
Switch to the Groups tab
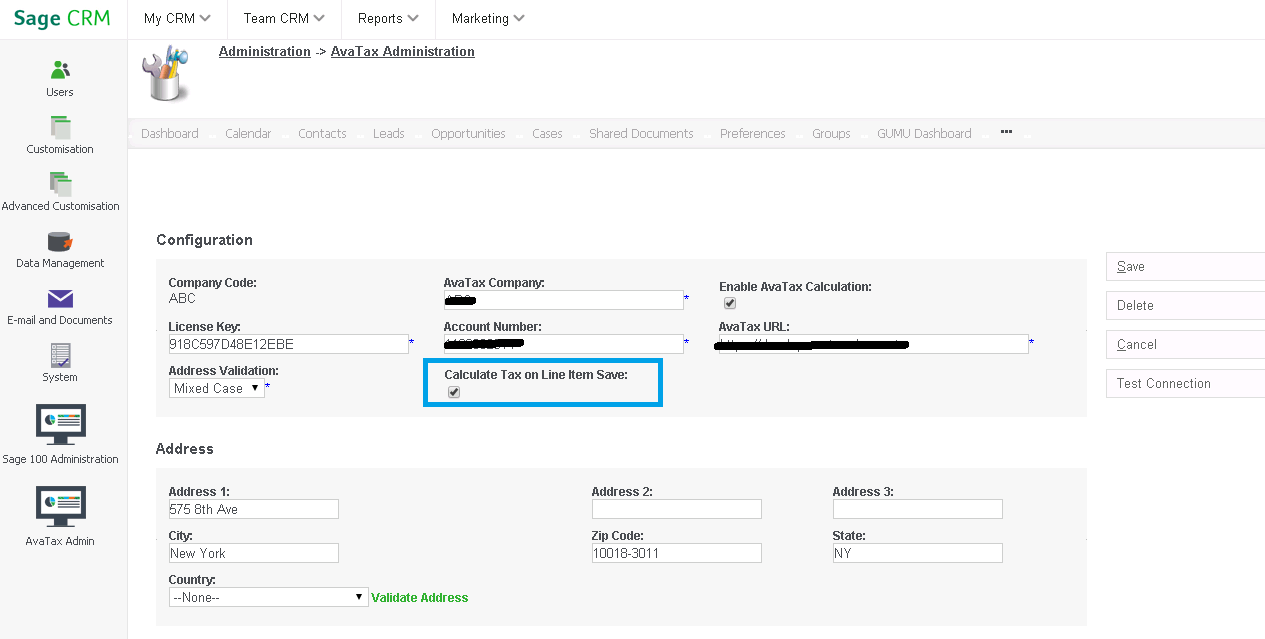click(x=831, y=134)
